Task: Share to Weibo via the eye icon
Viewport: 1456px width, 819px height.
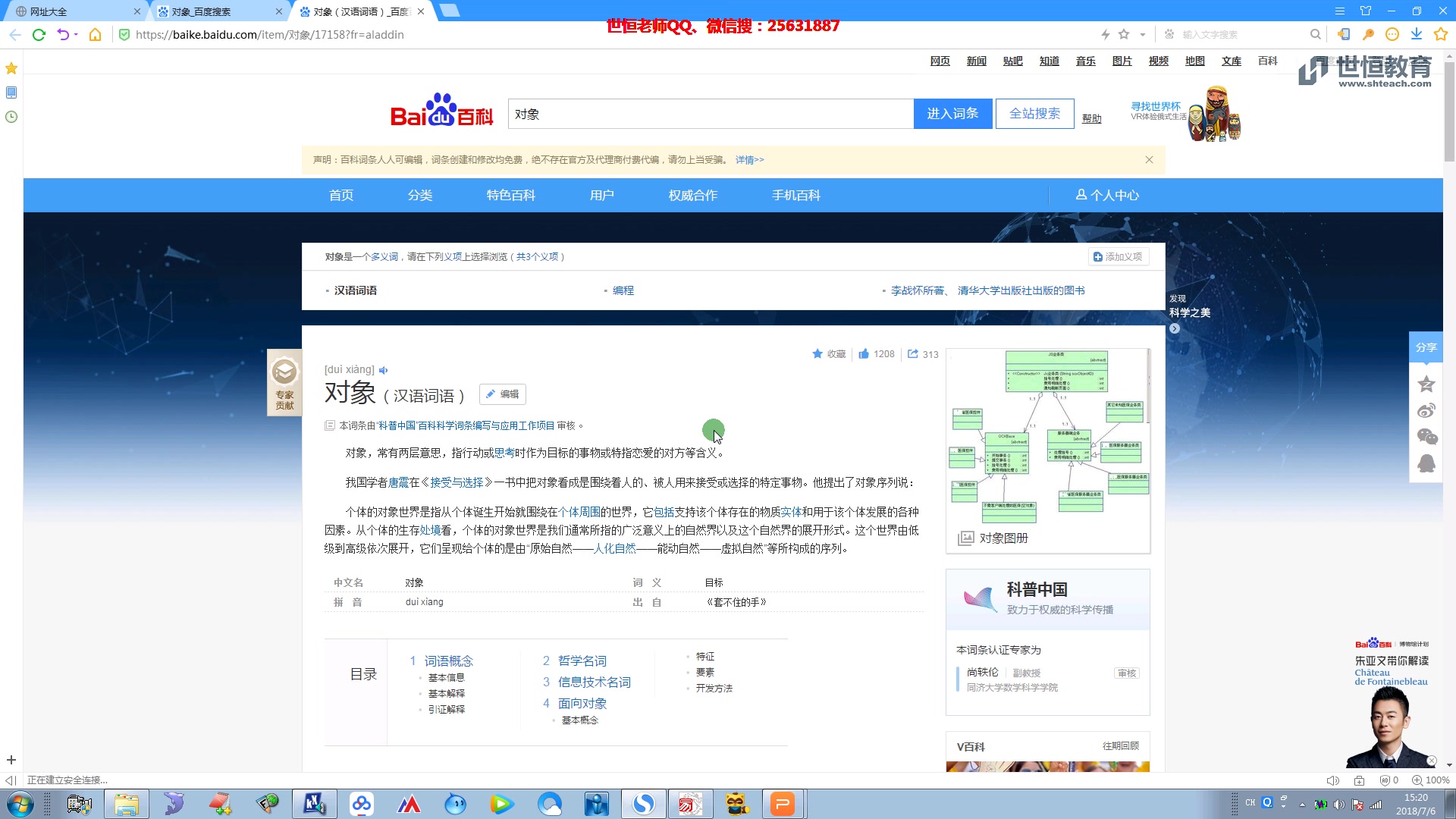Action: tap(1426, 410)
